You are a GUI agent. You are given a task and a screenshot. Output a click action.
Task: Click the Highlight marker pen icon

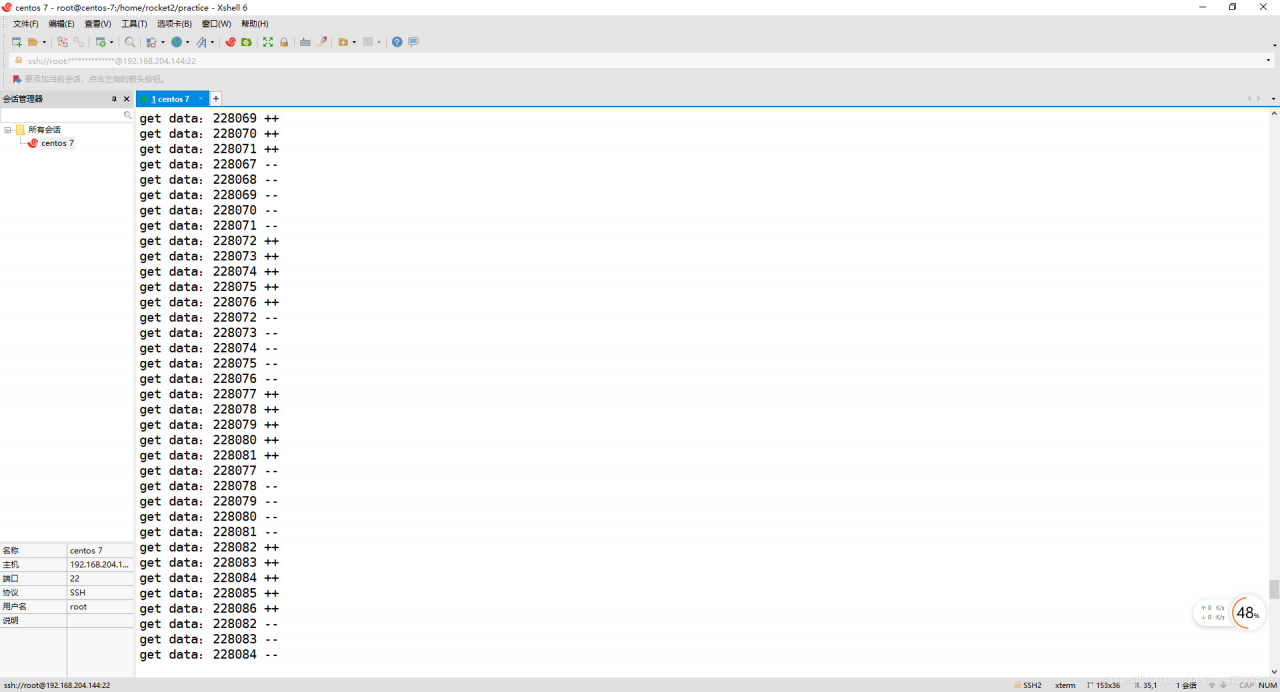[322, 42]
